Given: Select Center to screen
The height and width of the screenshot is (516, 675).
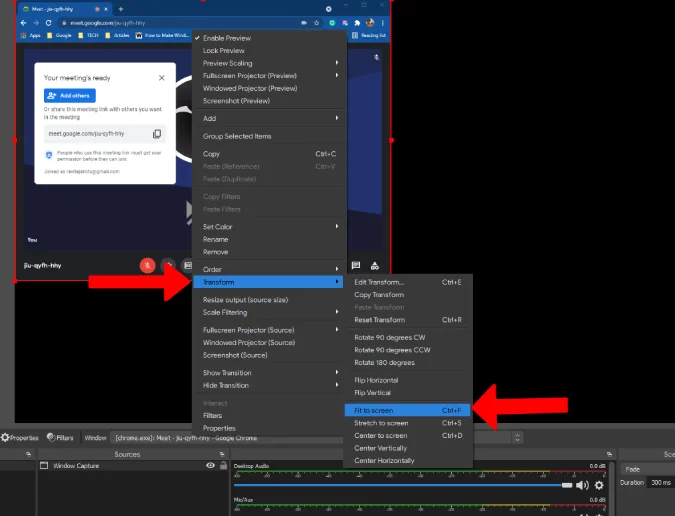Looking at the screenshot, I should 408,436.
